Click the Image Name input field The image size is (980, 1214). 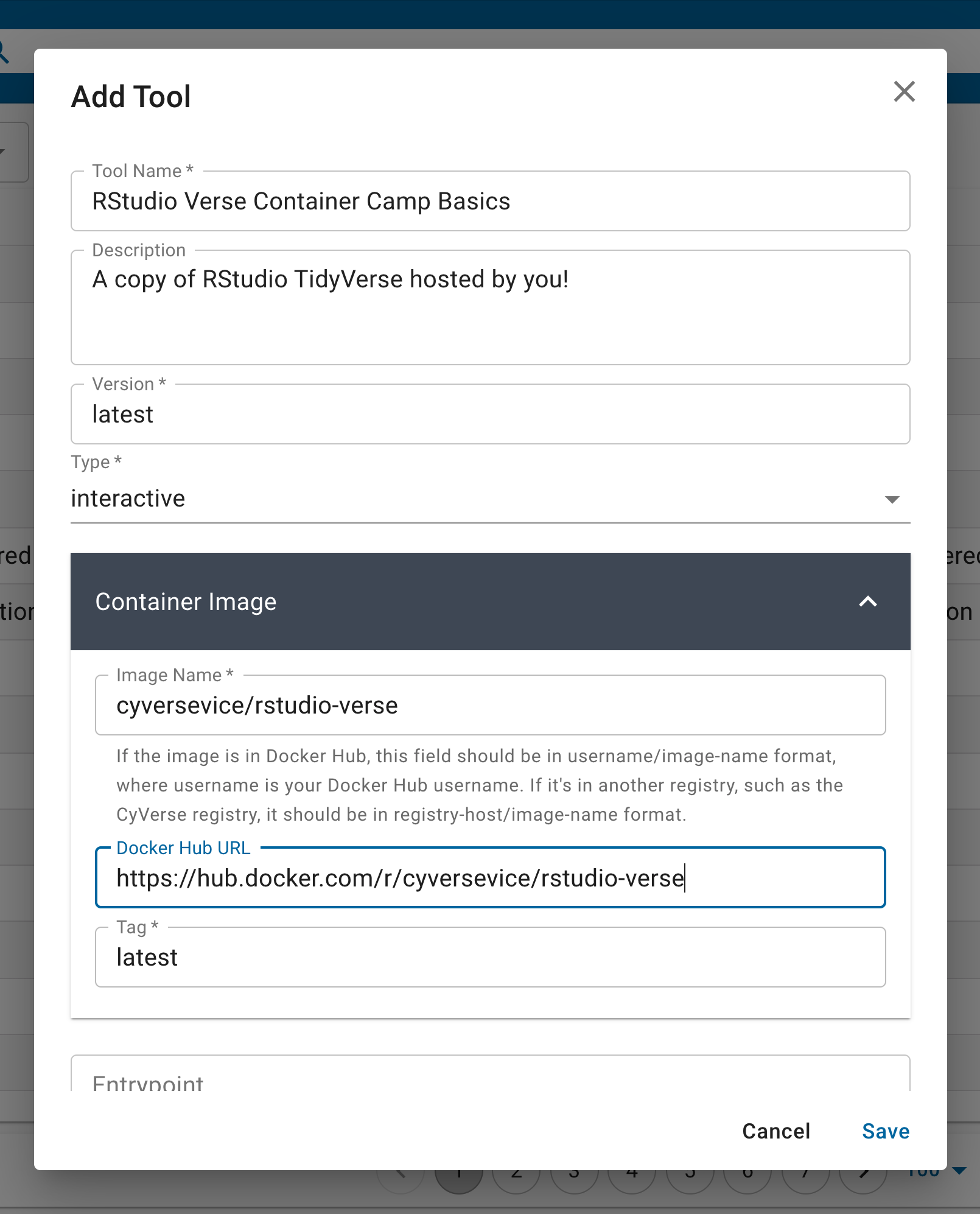(490, 705)
